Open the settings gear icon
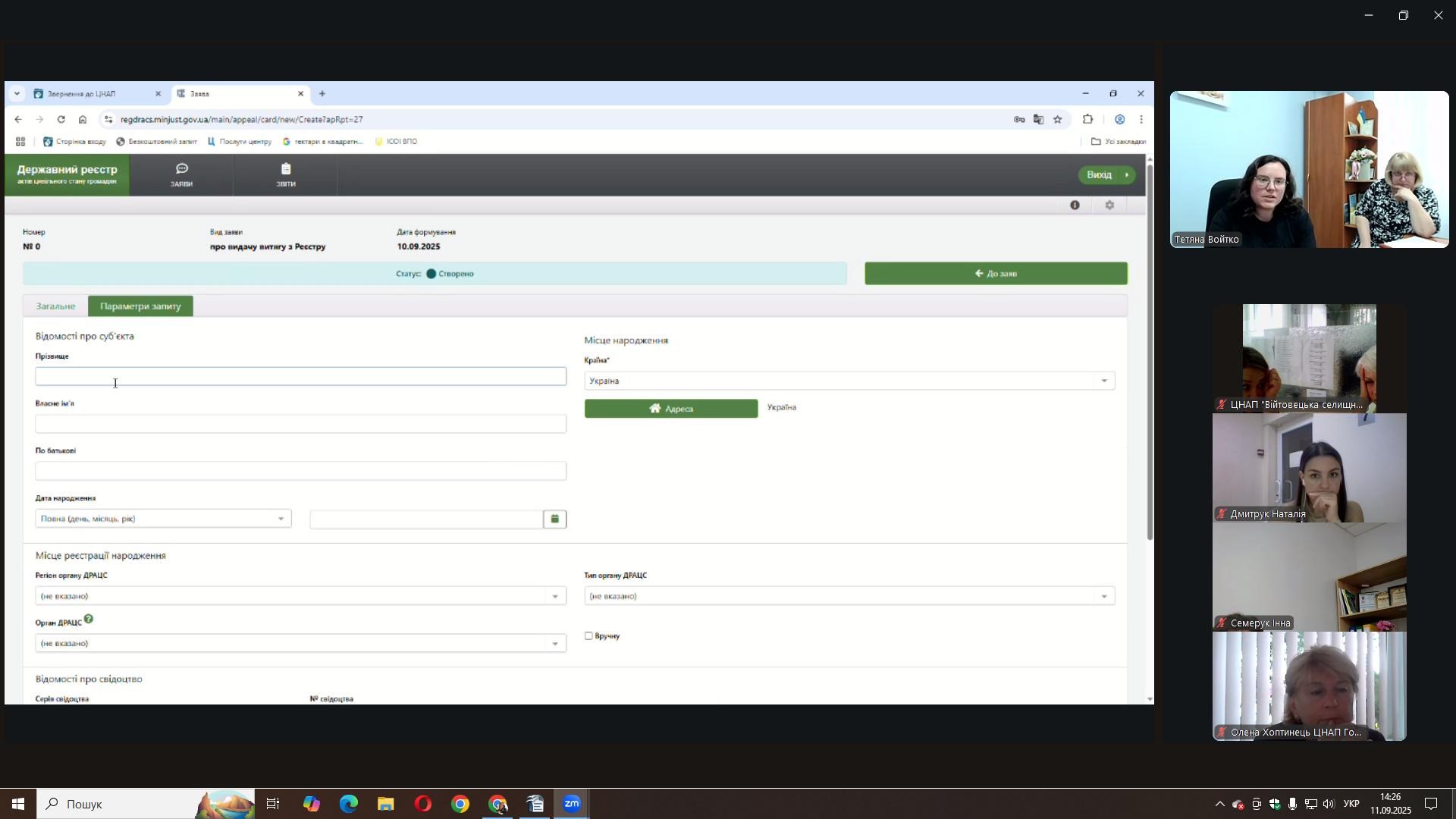 pos(1109,206)
